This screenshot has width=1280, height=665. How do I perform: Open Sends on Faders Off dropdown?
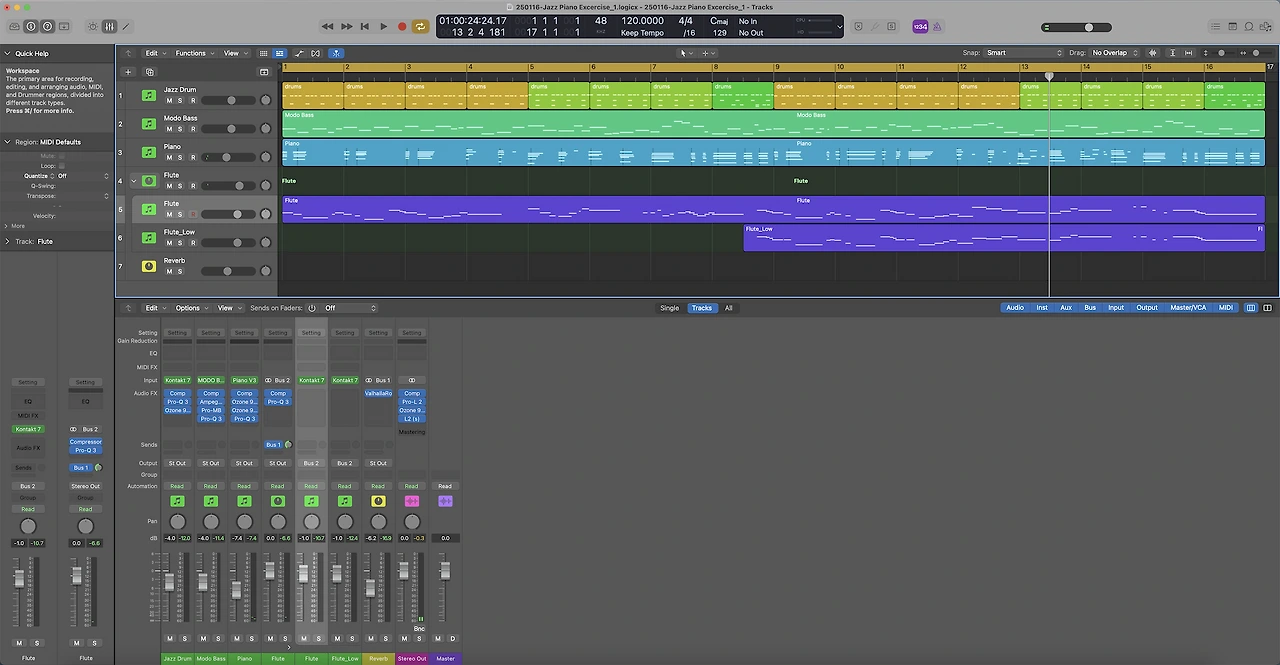pos(350,308)
